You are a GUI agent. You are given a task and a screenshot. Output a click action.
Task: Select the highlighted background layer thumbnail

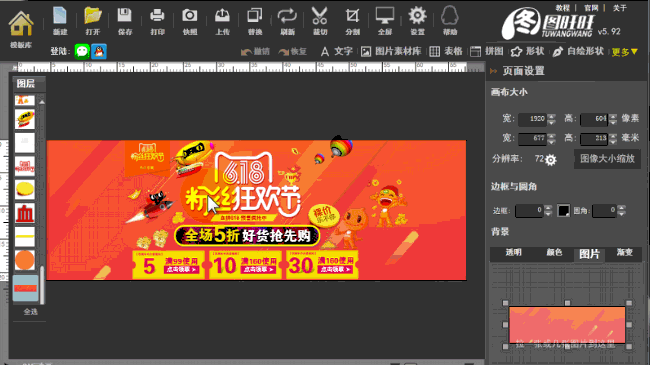click(25, 288)
